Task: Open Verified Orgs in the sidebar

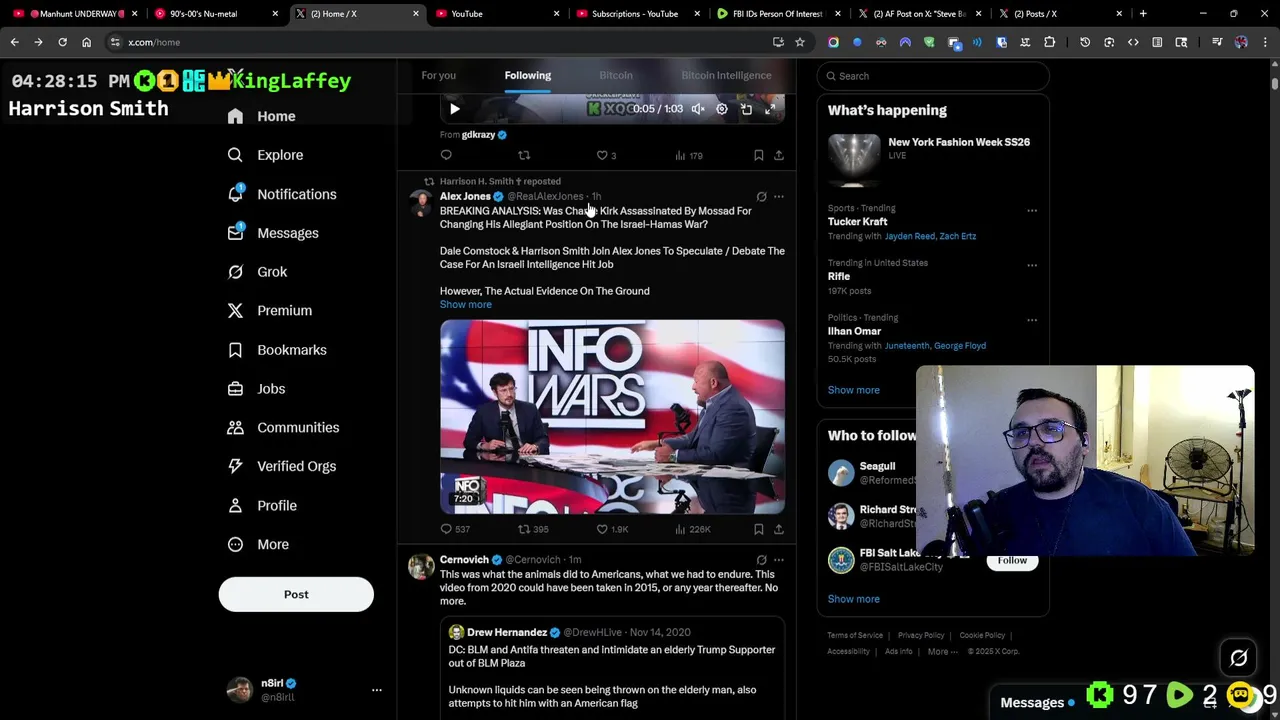Action: coord(282,467)
